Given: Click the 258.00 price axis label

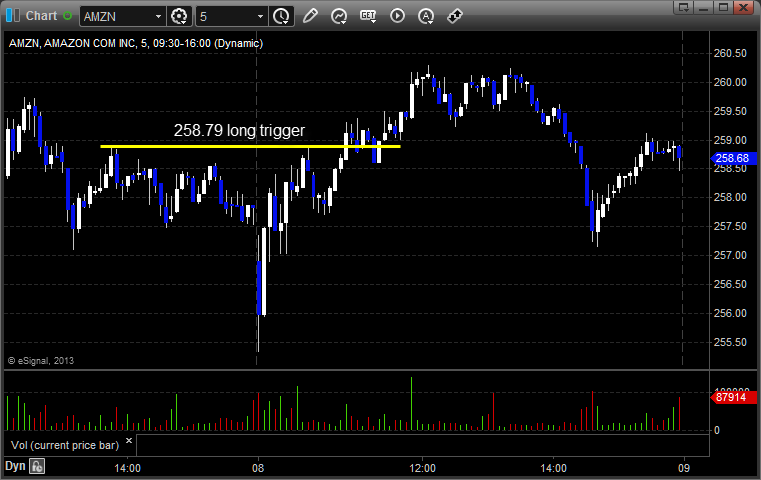Looking at the screenshot, I should (730, 198).
